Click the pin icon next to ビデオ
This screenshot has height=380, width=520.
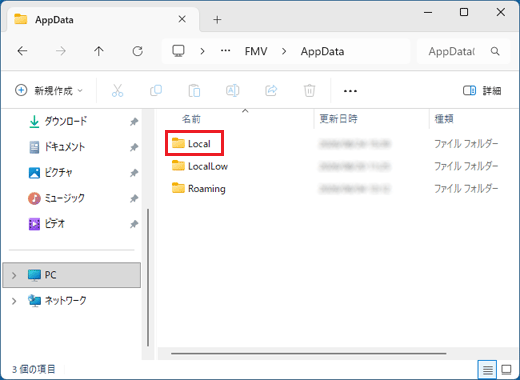134,224
